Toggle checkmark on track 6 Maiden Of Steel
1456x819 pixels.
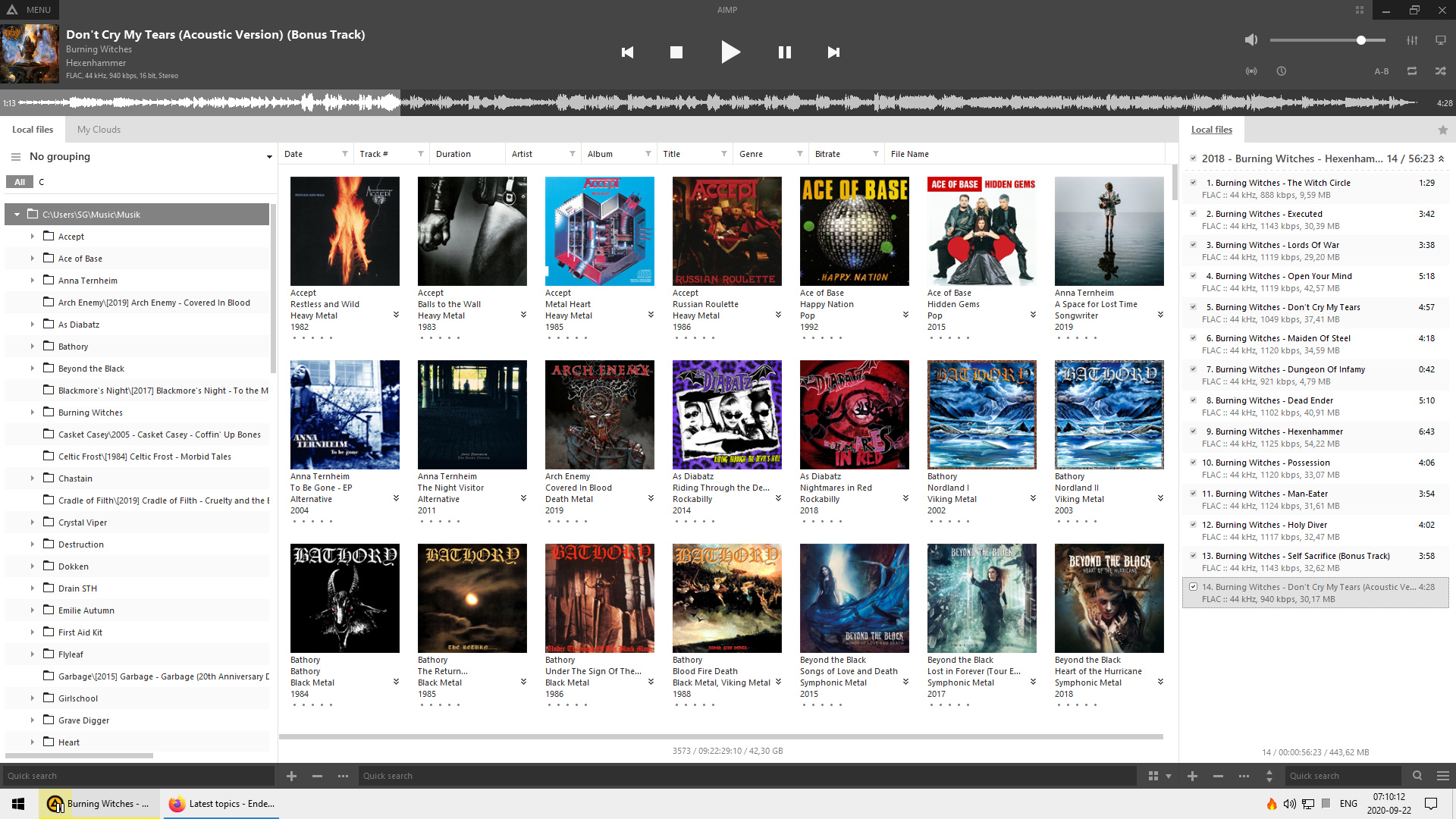coord(1193,338)
